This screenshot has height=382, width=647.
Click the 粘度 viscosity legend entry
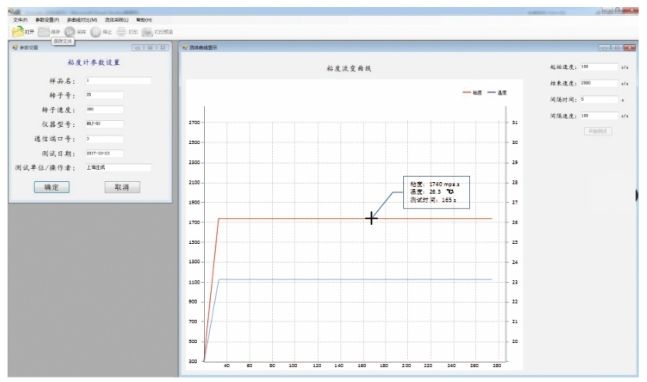472,93
